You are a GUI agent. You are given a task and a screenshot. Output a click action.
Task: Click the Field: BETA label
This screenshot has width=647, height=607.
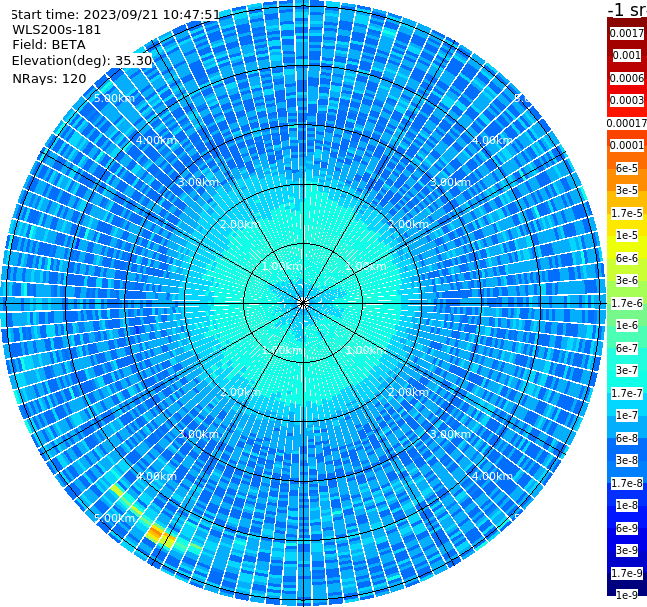click(x=49, y=45)
